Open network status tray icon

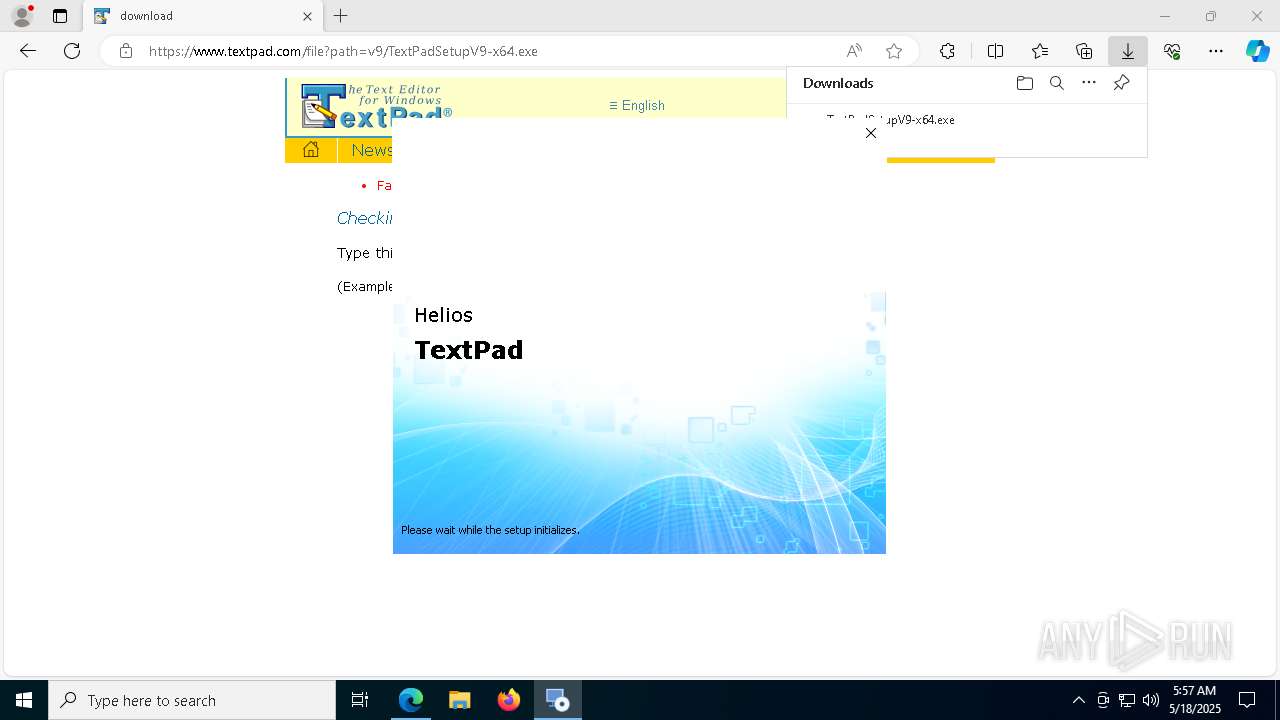point(1127,700)
